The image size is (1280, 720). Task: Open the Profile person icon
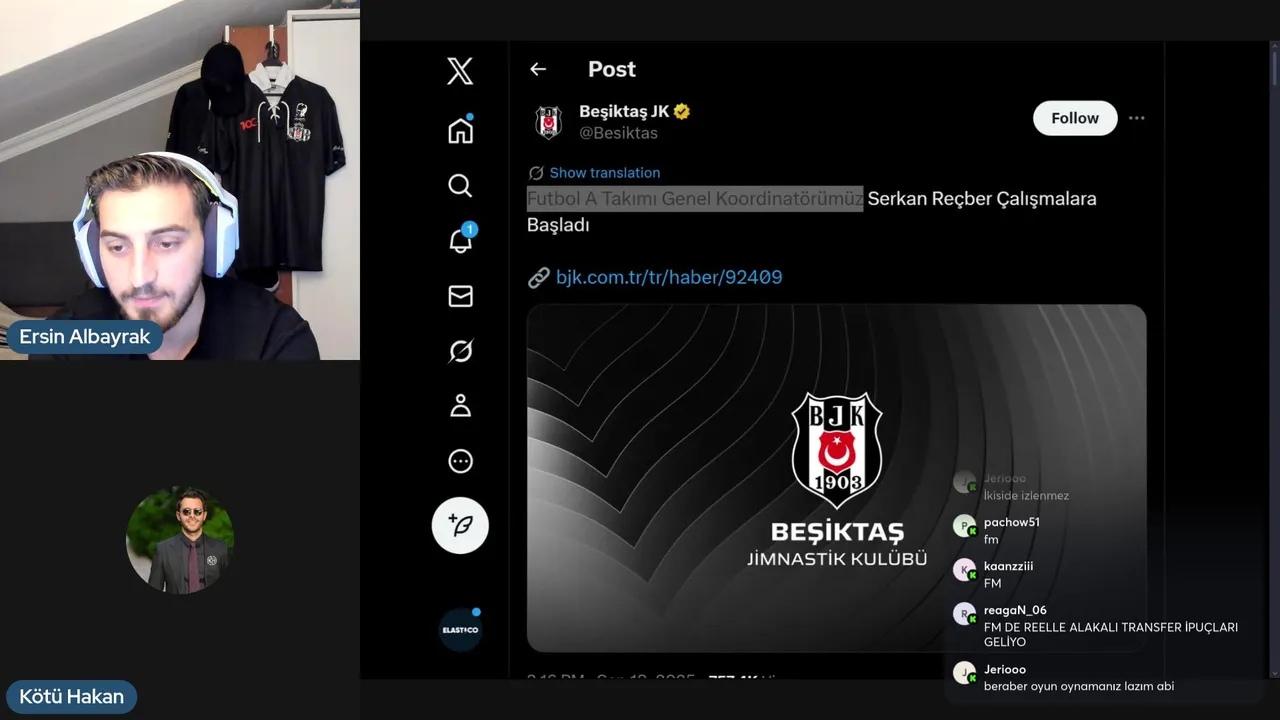[x=460, y=406]
